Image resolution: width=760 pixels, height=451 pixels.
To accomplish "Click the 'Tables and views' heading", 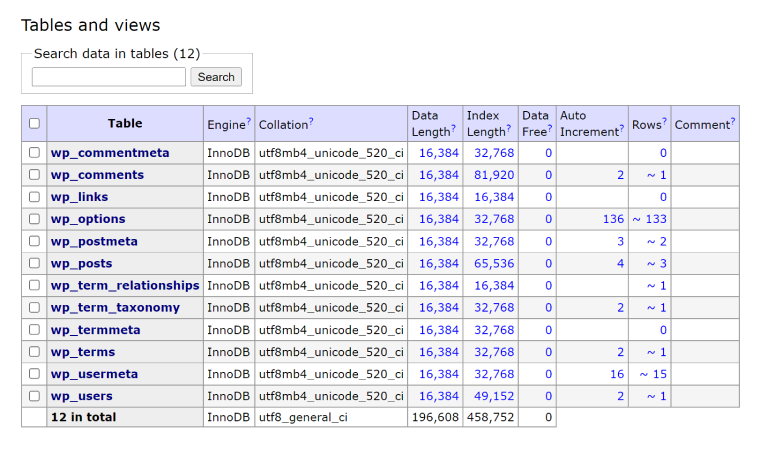I will [91, 25].
